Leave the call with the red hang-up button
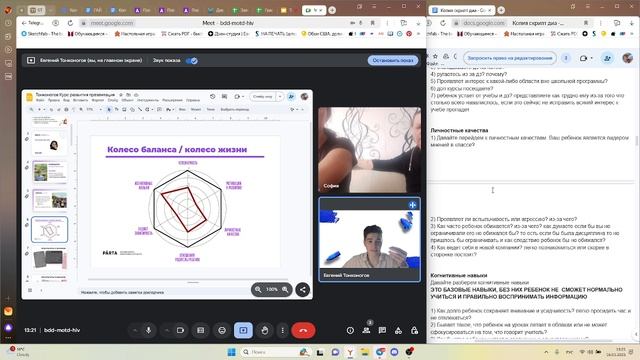 303,330
